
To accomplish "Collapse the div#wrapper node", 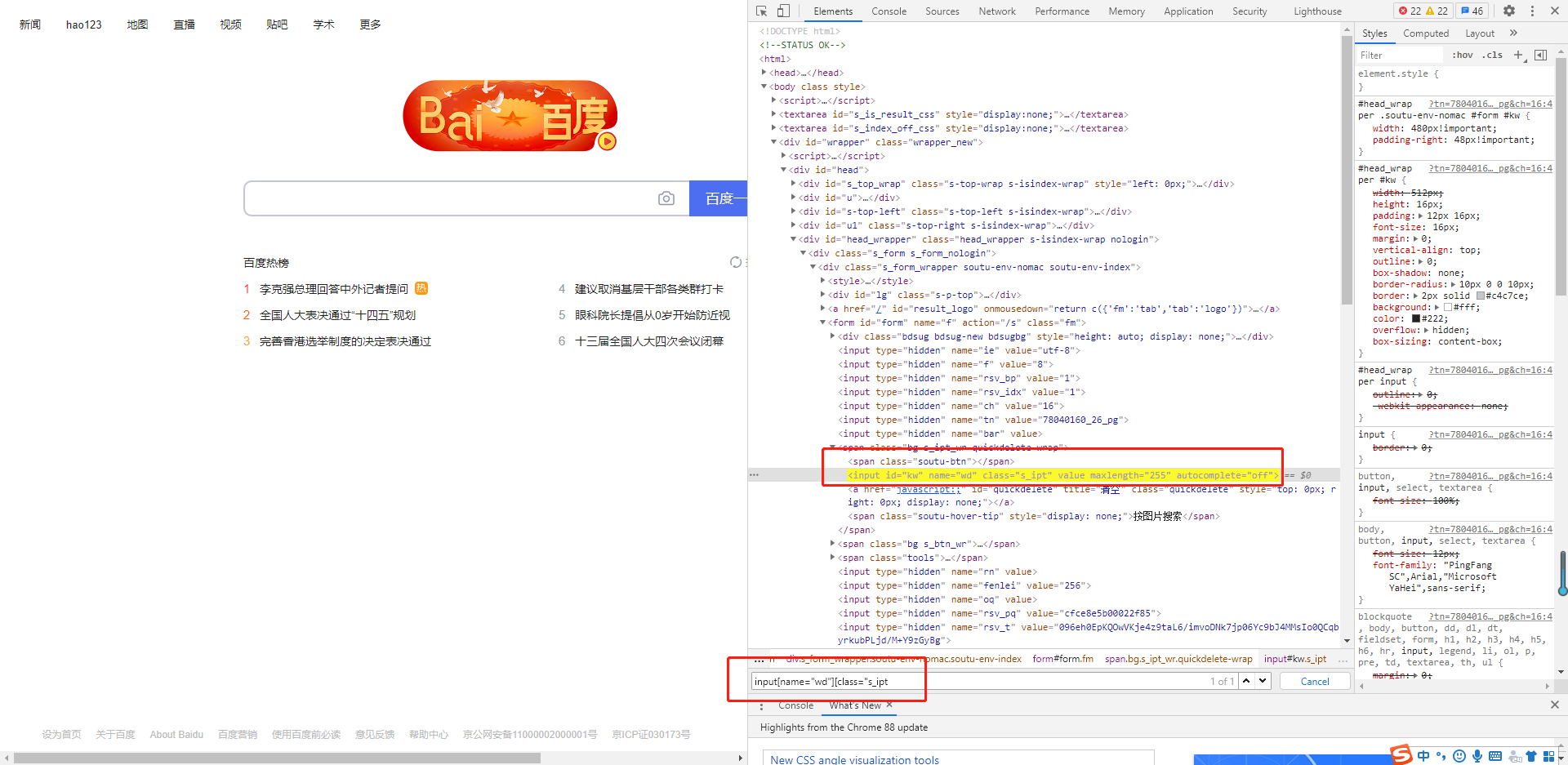I will pyautogui.click(x=774, y=142).
